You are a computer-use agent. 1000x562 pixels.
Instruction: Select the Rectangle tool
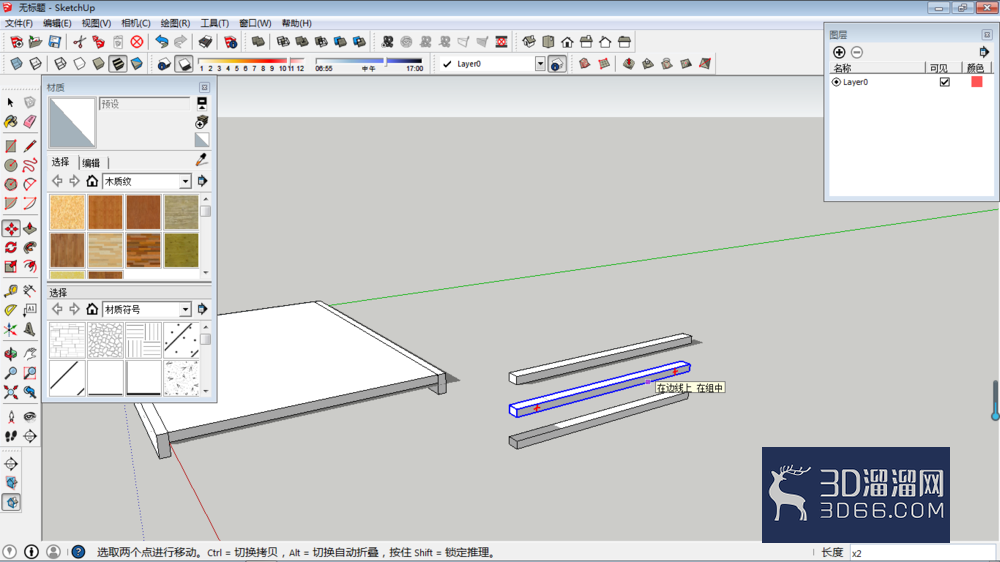(x=11, y=146)
